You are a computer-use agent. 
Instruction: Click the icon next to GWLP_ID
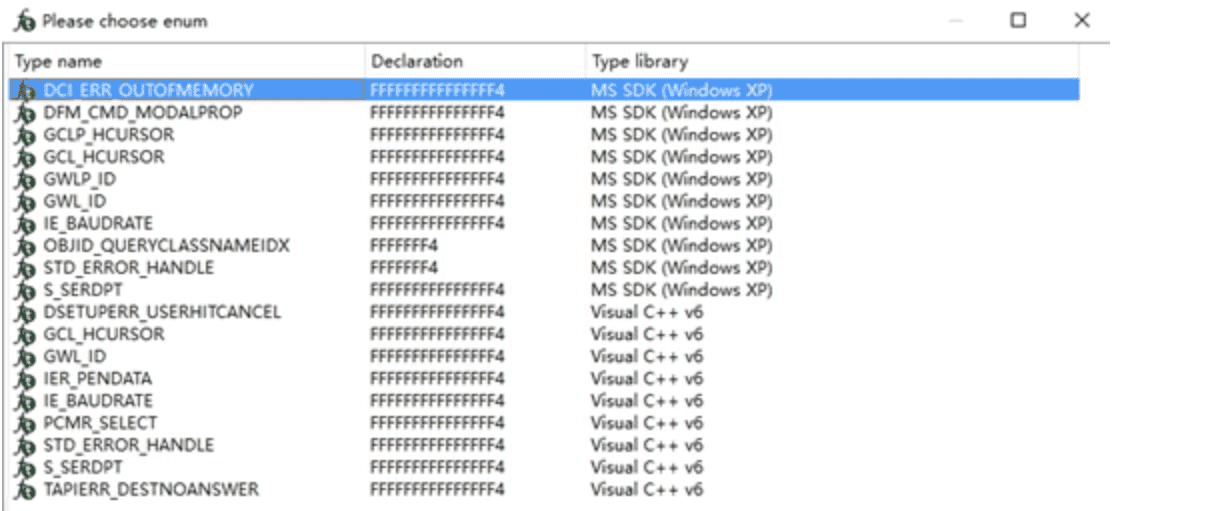pyautogui.click(x=26, y=180)
